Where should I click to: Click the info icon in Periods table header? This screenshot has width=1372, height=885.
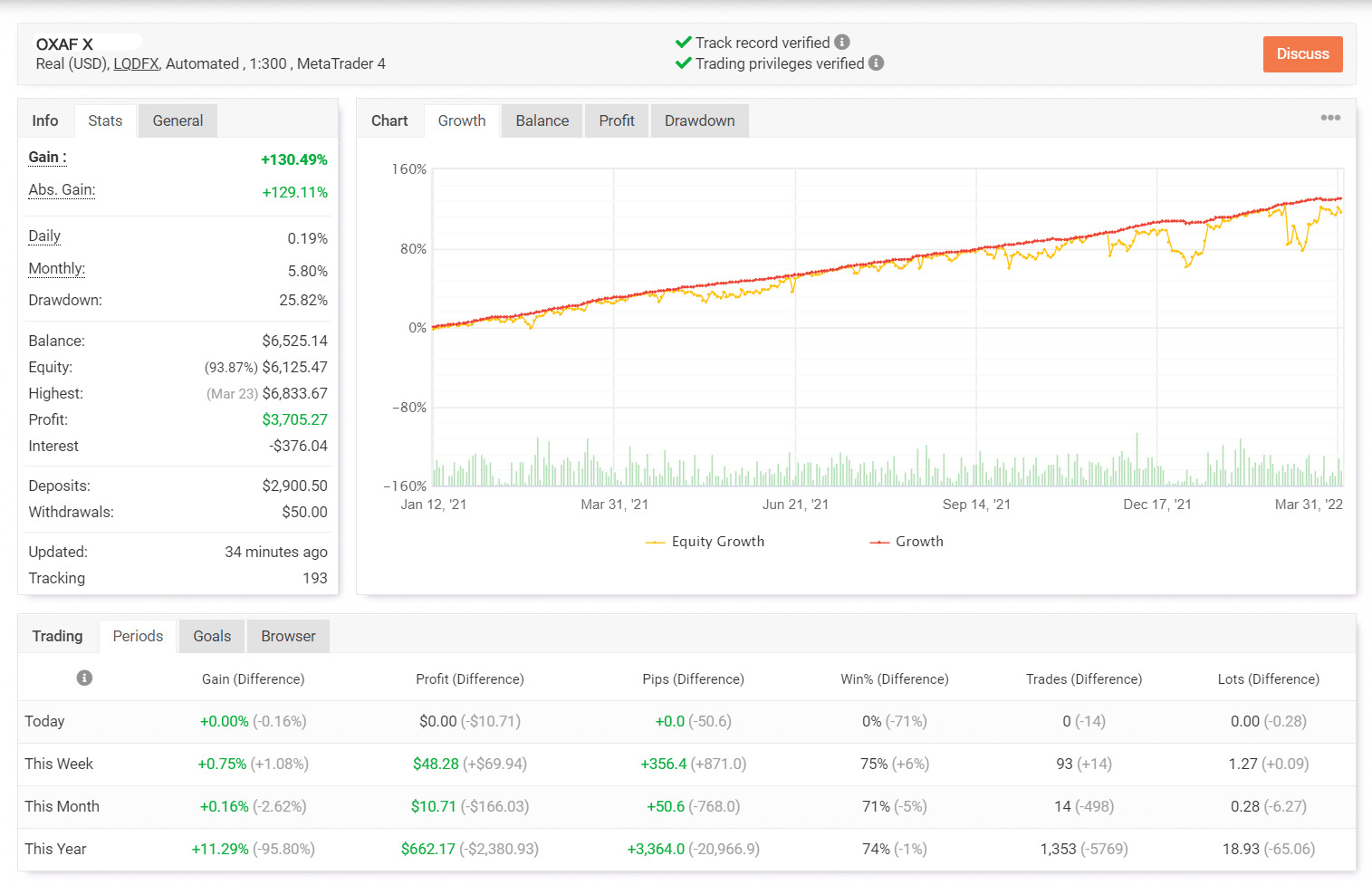click(x=84, y=678)
